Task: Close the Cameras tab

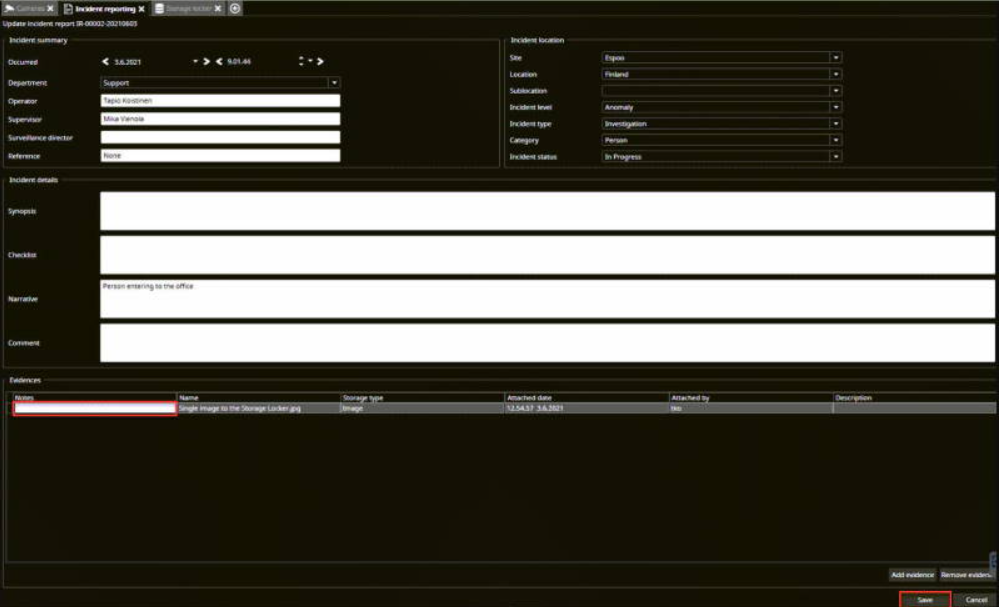Action: tap(50, 8)
